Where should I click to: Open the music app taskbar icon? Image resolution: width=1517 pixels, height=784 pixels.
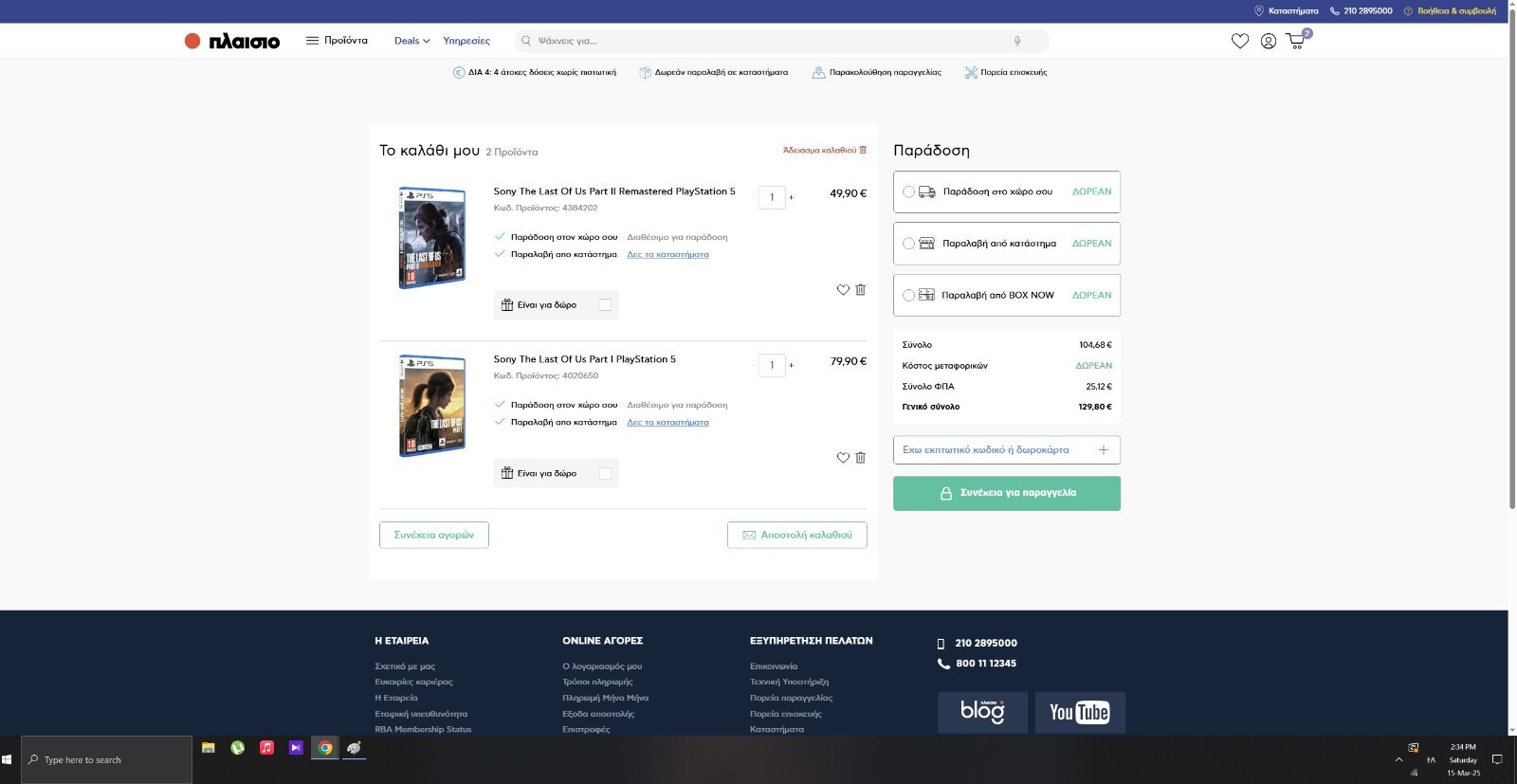coord(267,748)
